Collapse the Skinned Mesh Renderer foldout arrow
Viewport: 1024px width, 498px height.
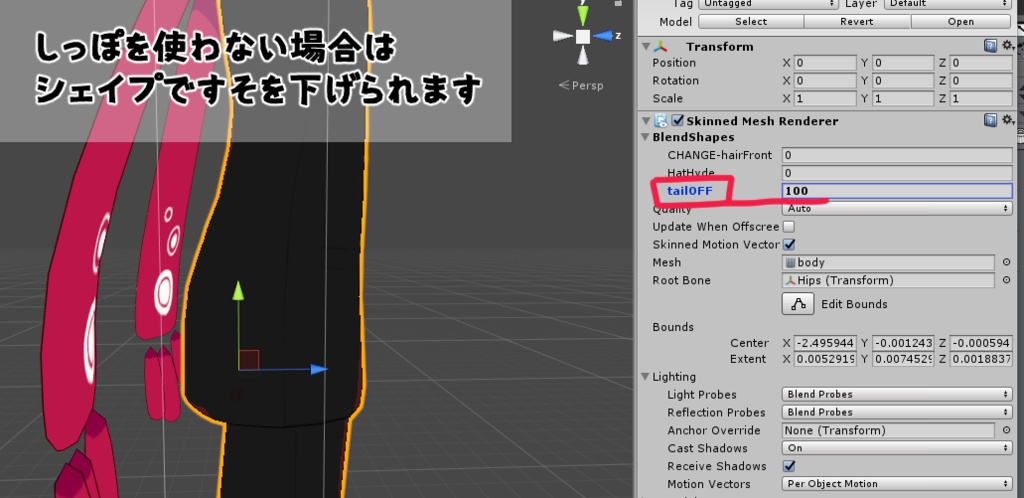[646, 121]
